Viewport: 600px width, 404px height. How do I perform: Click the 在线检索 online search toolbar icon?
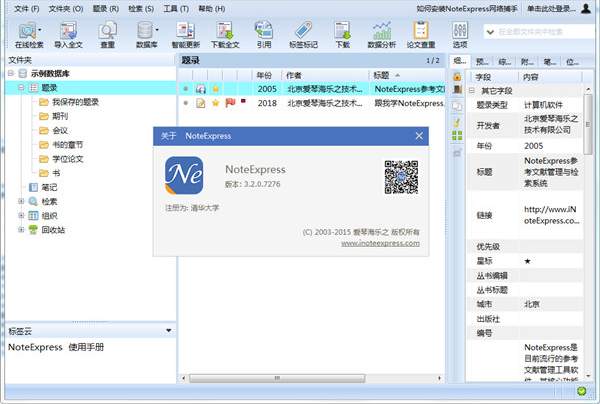point(27,30)
